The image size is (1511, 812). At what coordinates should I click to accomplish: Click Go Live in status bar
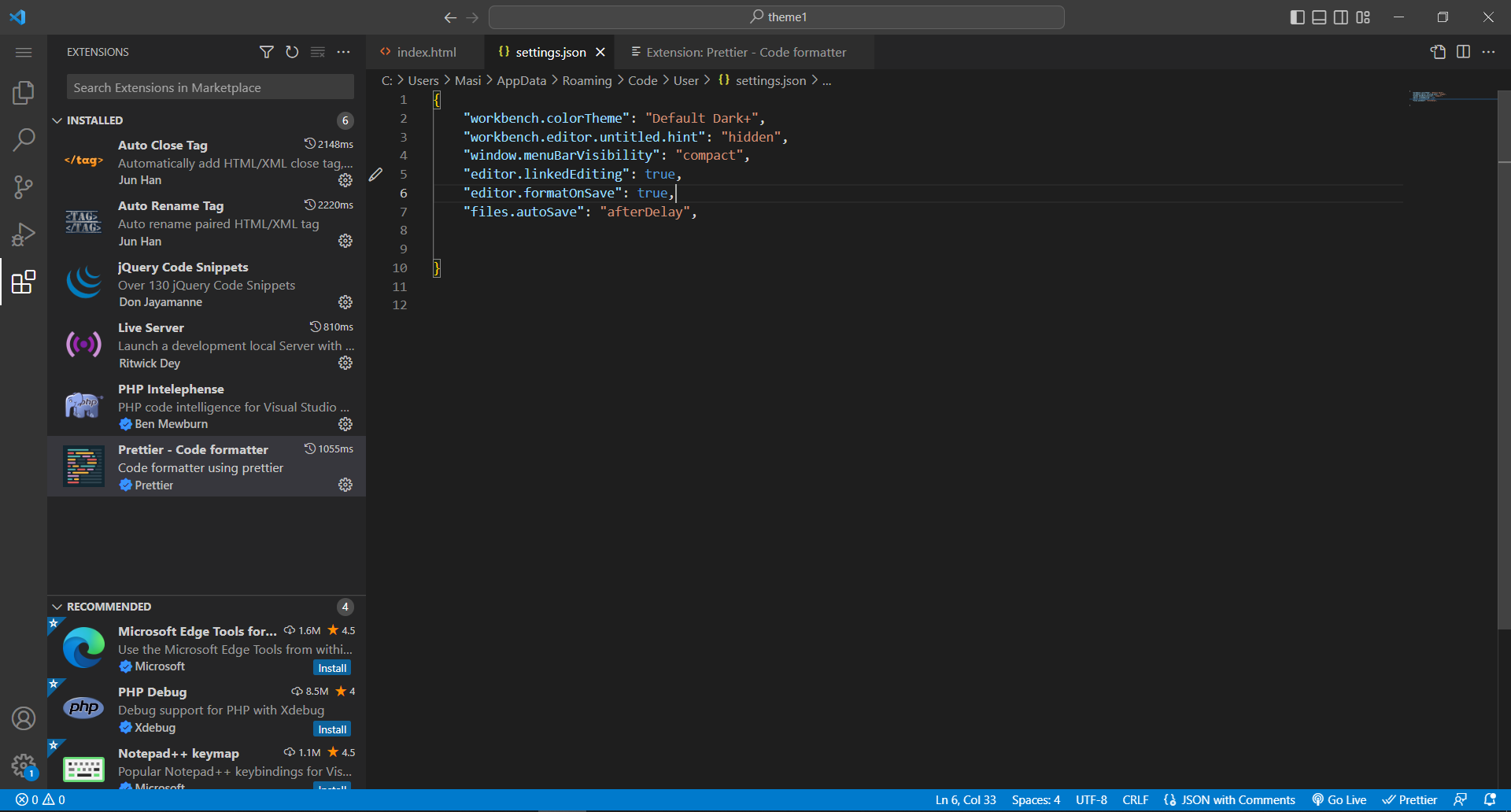pyautogui.click(x=1339, y=799)
